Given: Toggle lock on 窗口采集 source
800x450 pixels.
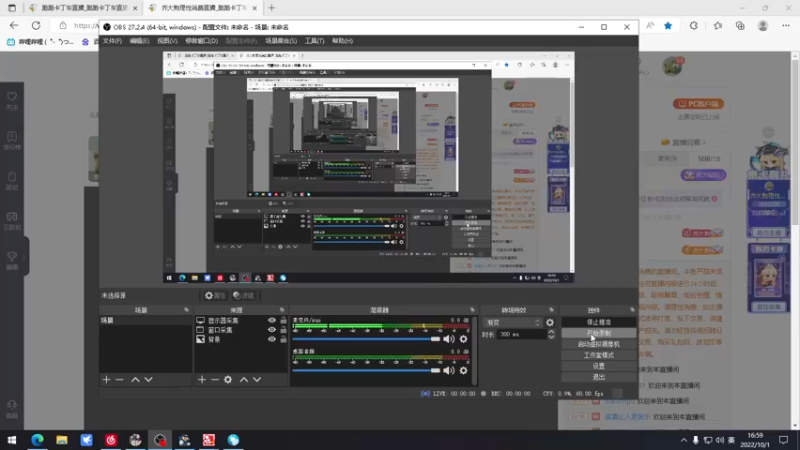Looking at the screenshot, I should click(283, 330).
